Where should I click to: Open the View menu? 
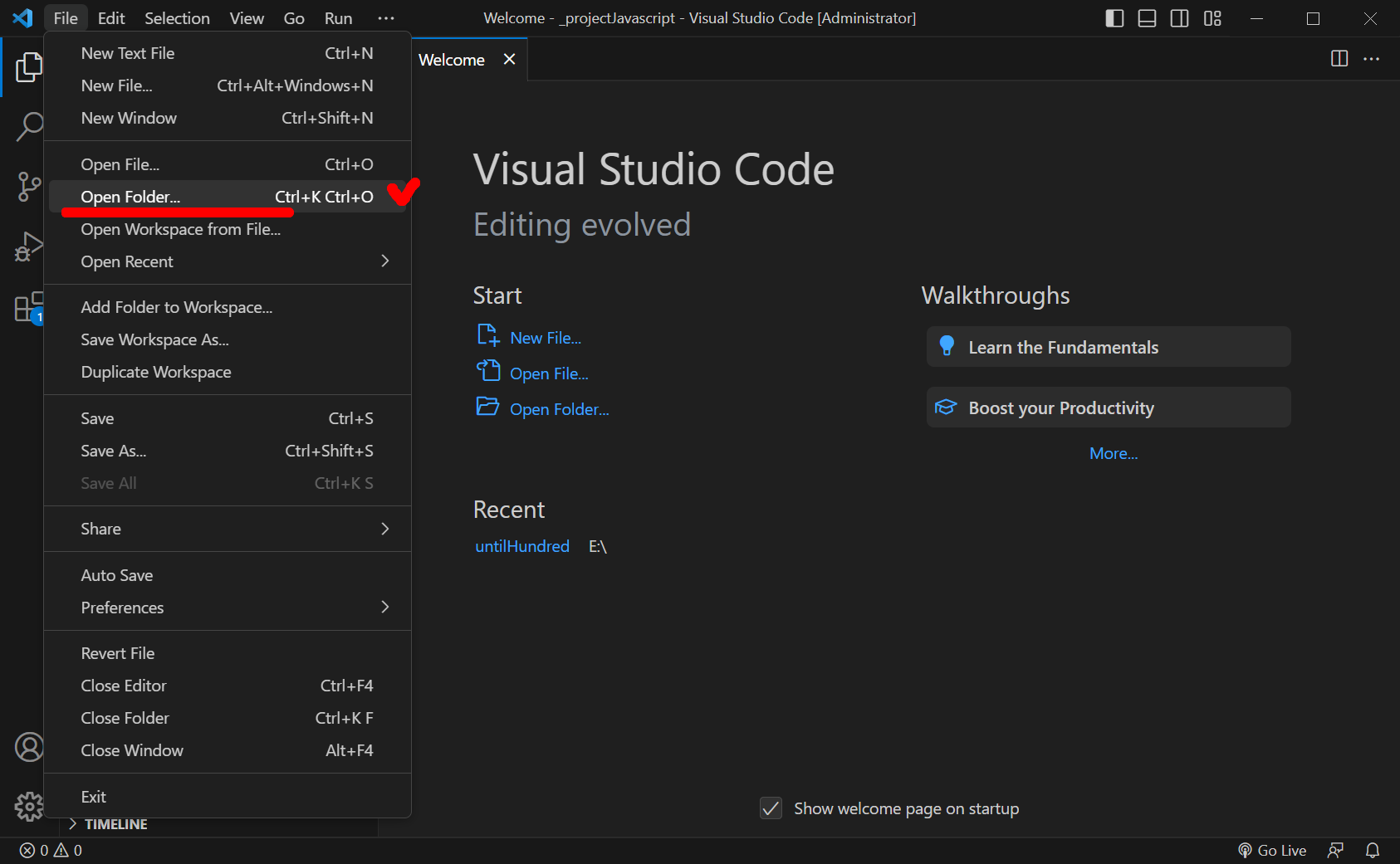click(x=247, y=18)
